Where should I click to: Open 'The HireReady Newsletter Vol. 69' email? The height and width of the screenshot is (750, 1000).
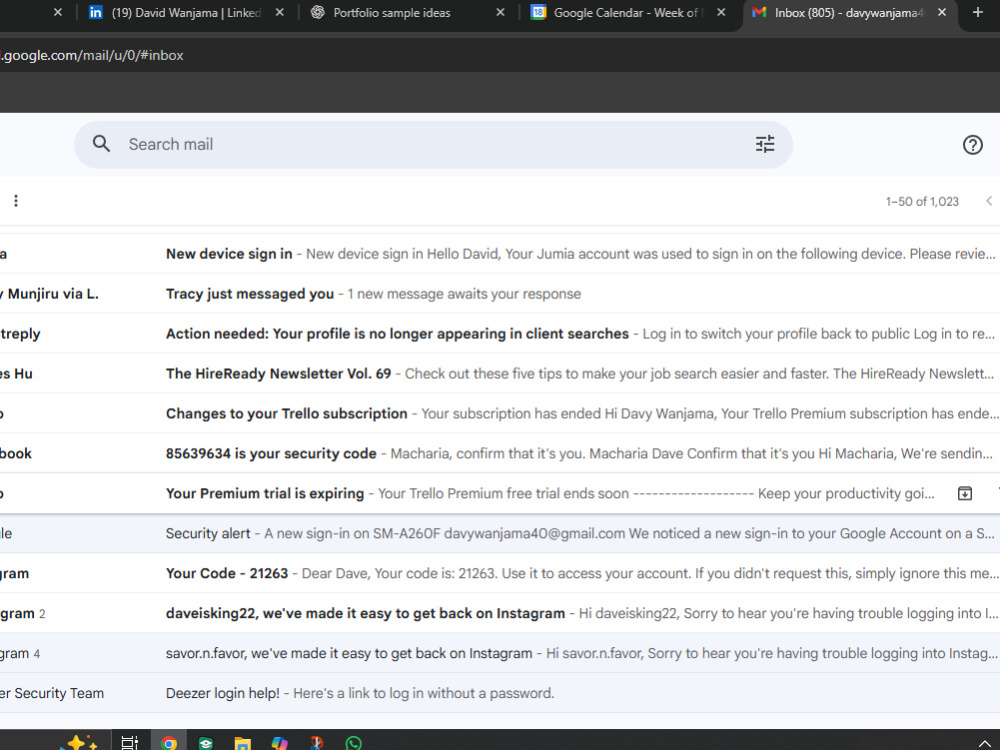tap(500, 374)
